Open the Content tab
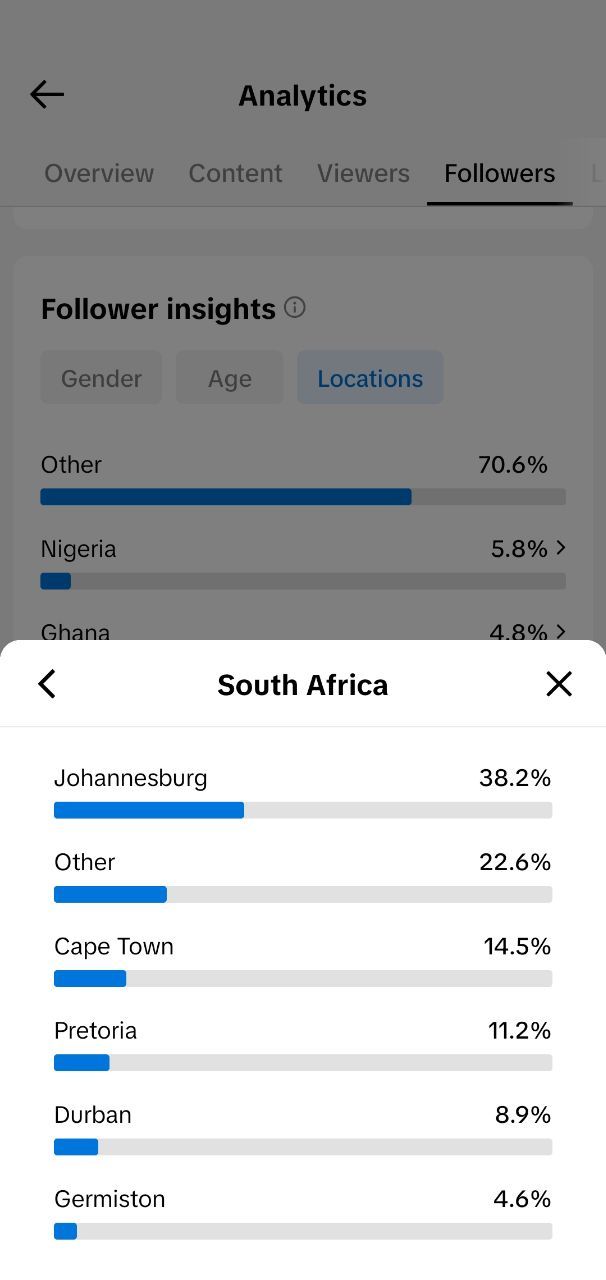The image size is (606, 1280). [236, 173]
